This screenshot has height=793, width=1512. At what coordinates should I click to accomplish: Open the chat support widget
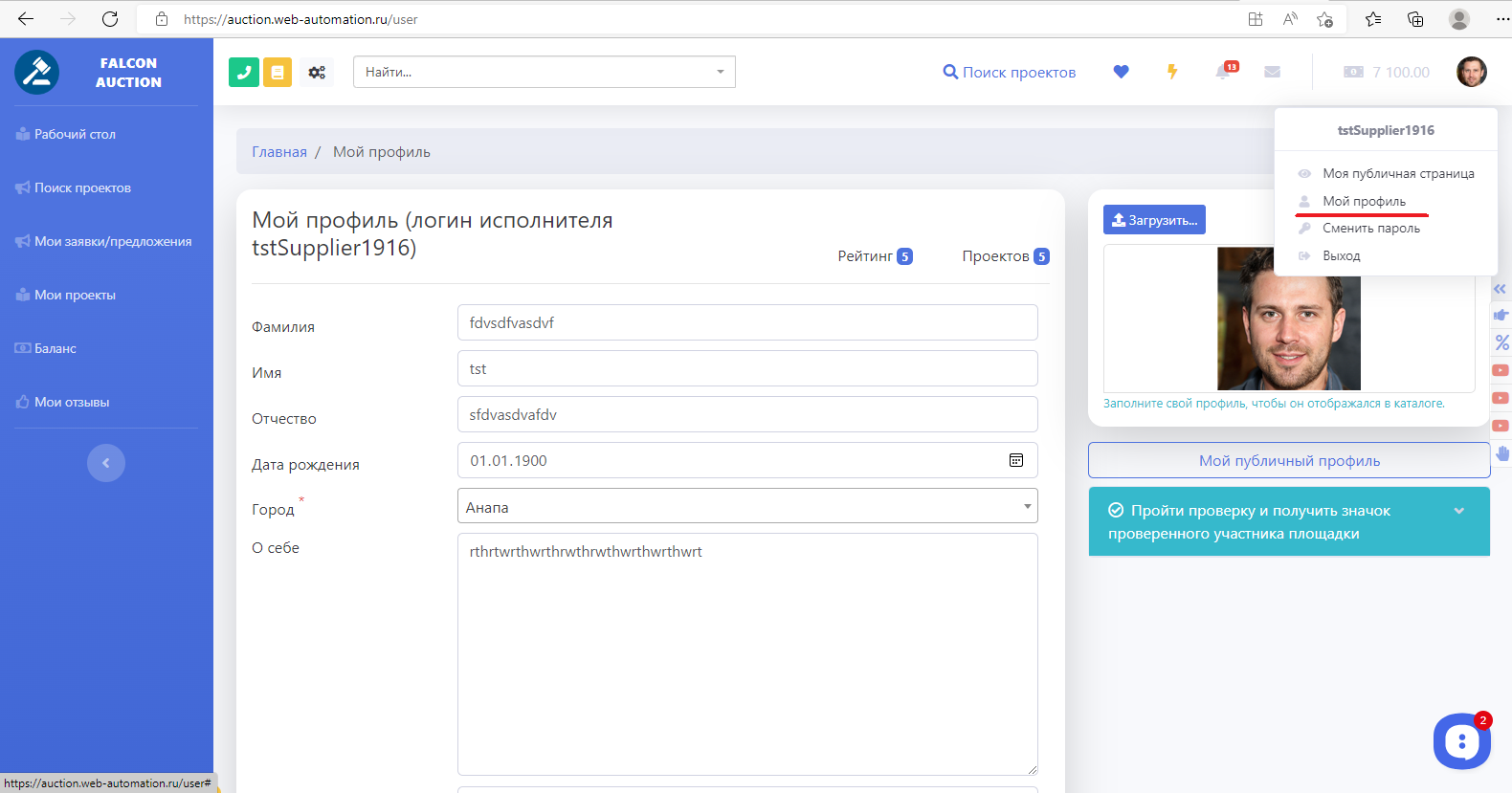(1460, 740)
